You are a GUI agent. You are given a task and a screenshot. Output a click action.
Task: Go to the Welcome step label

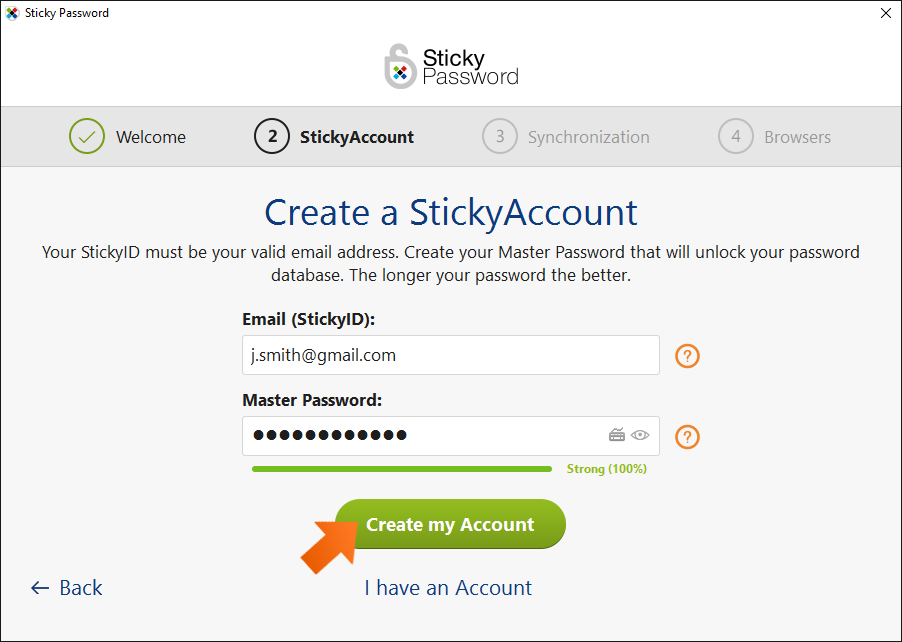click(x=151, y=137)
